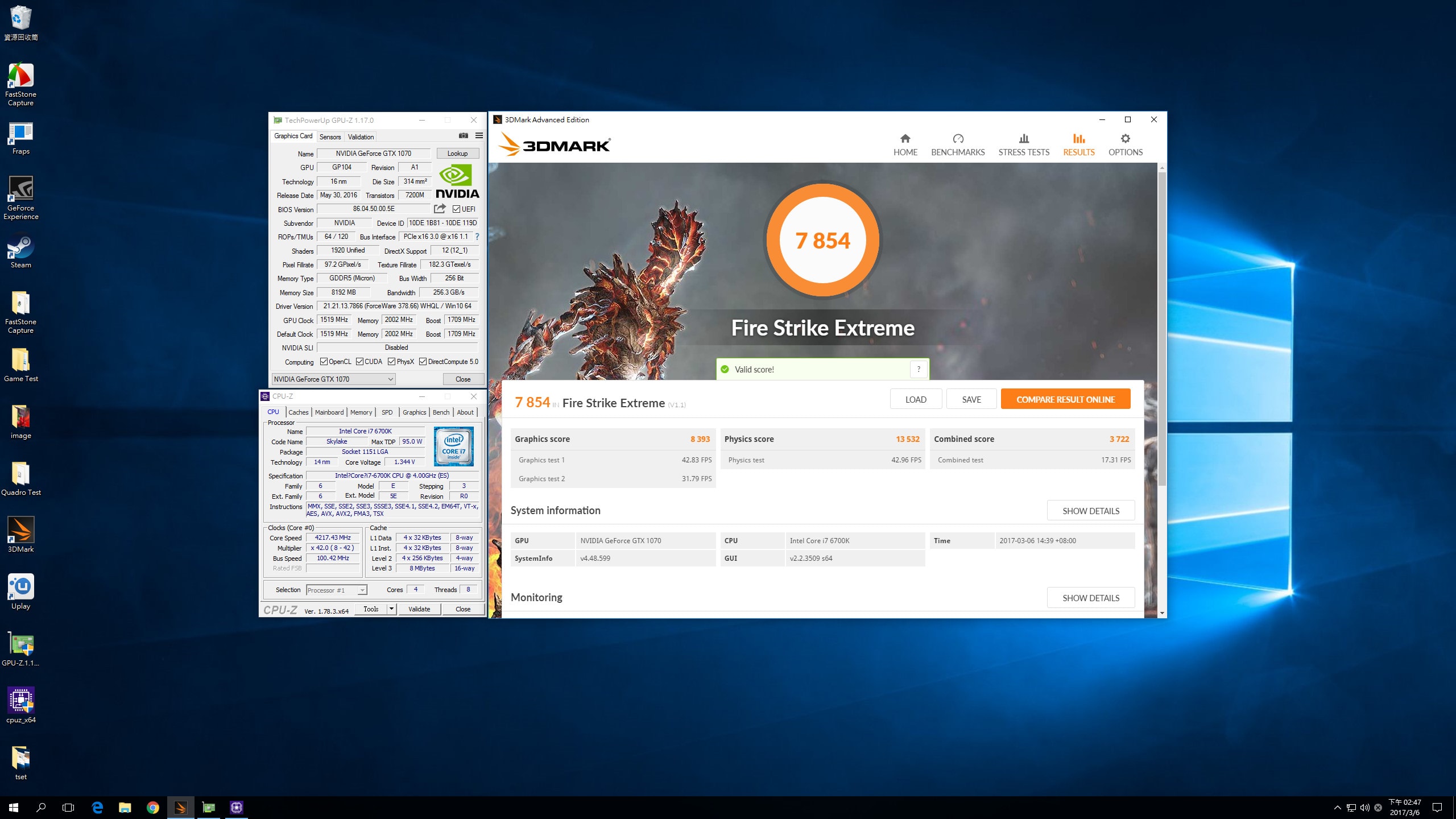The width and height of the screenshot is (1456, 819).
Task: Click the BIOS export share icon in GPU-Z
Action: click(x=440, y=209)
